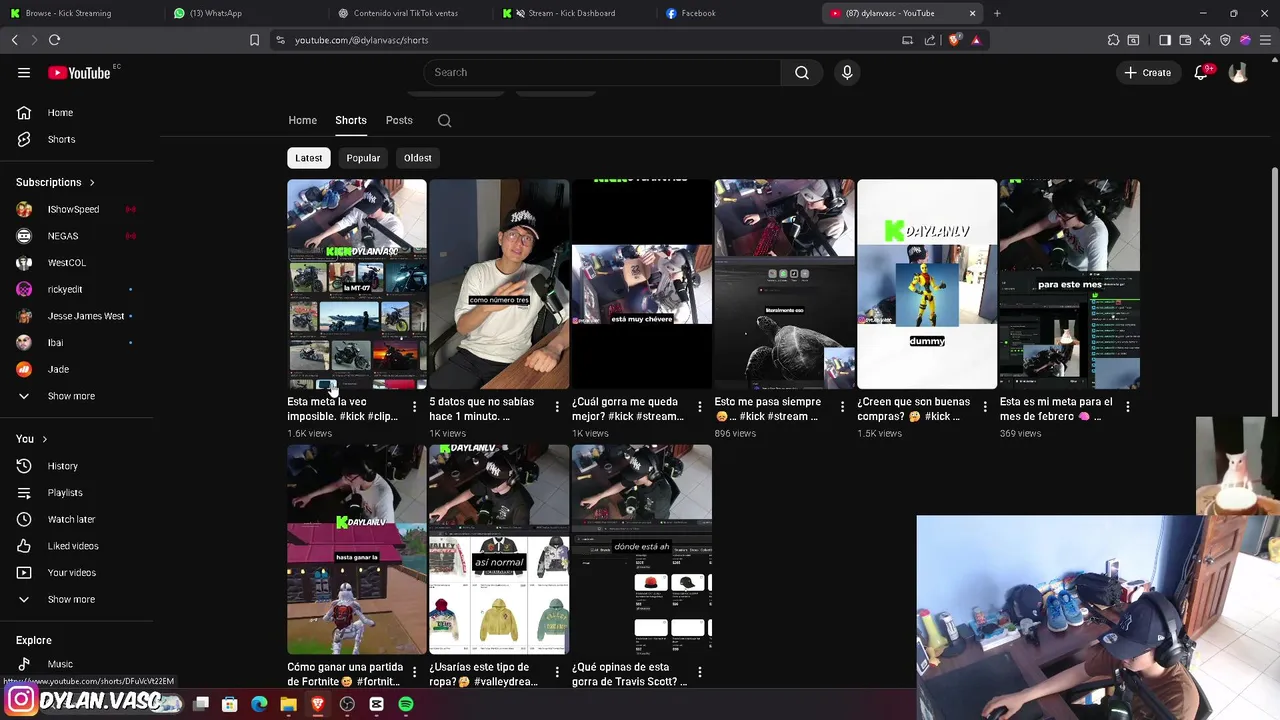Search within the channel using magnifier icon
1280x720 pixels.
click(x=445, y=121)
